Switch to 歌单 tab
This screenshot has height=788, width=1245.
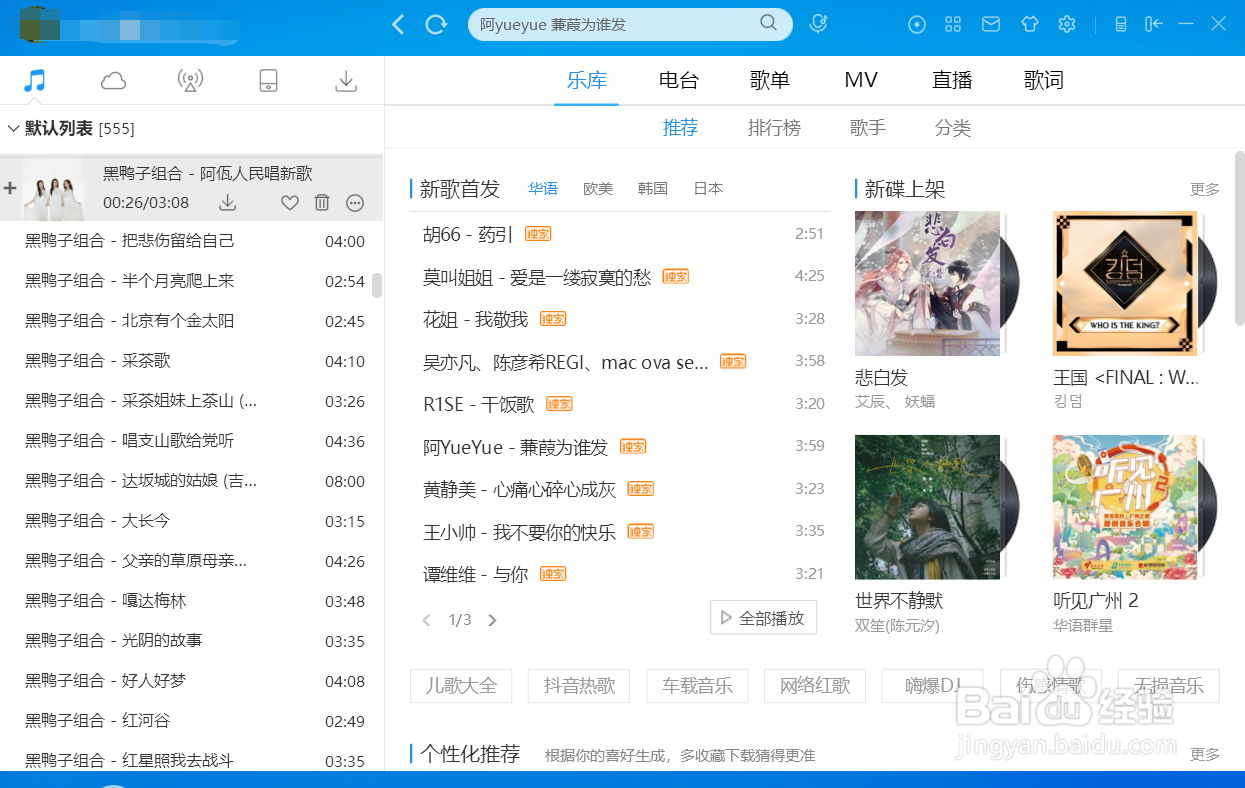770,80
